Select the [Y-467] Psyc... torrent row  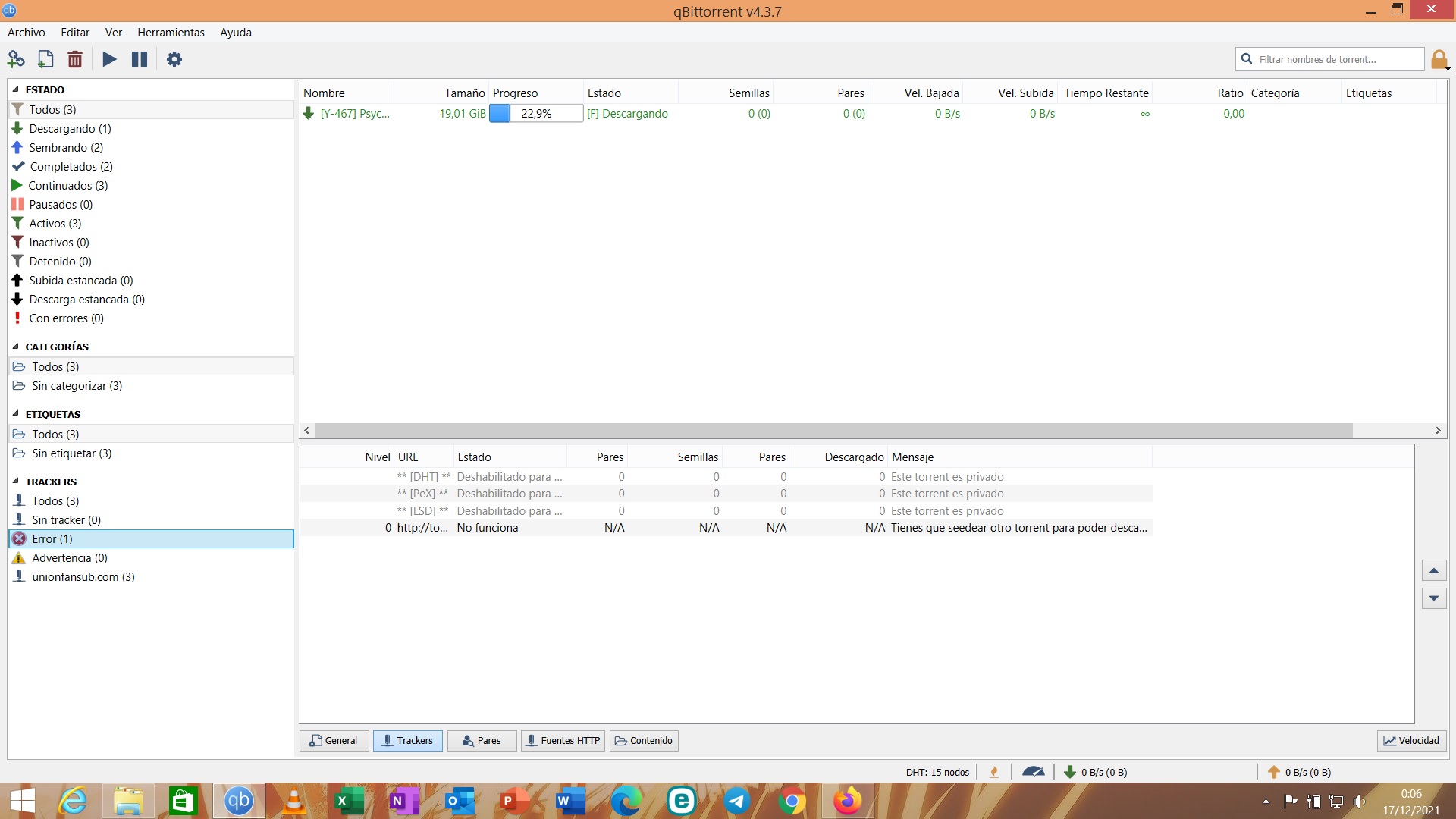(872, 114)
